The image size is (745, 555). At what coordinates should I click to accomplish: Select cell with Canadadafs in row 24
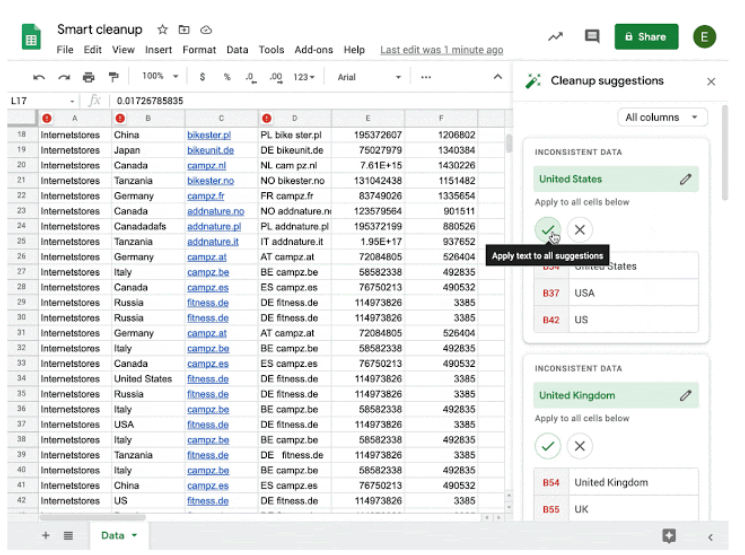148,226
